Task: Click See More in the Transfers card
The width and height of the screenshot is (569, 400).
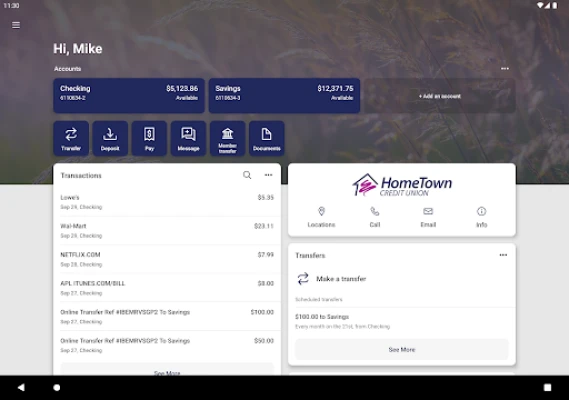Action: coord(402,350)
